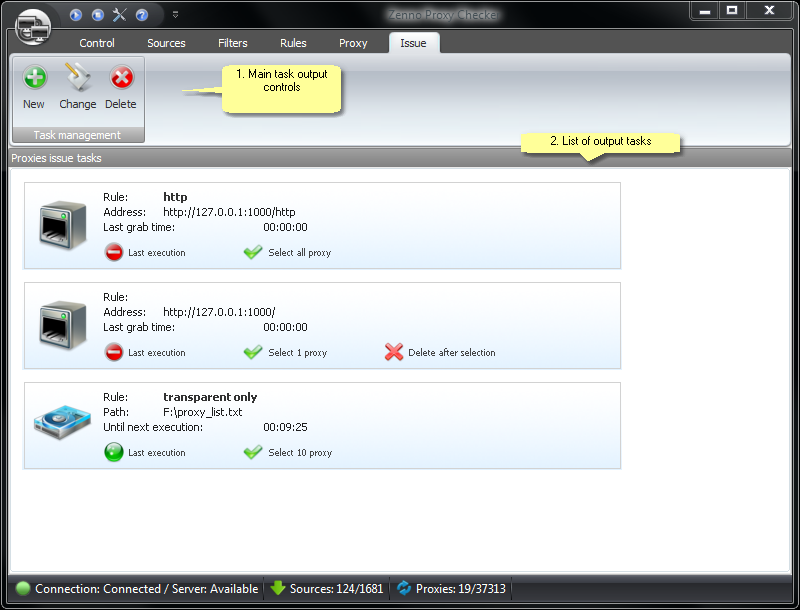This screenshot has height=610, width=800.
Task: Open the main application orb menu
Action: pos(33,24)
